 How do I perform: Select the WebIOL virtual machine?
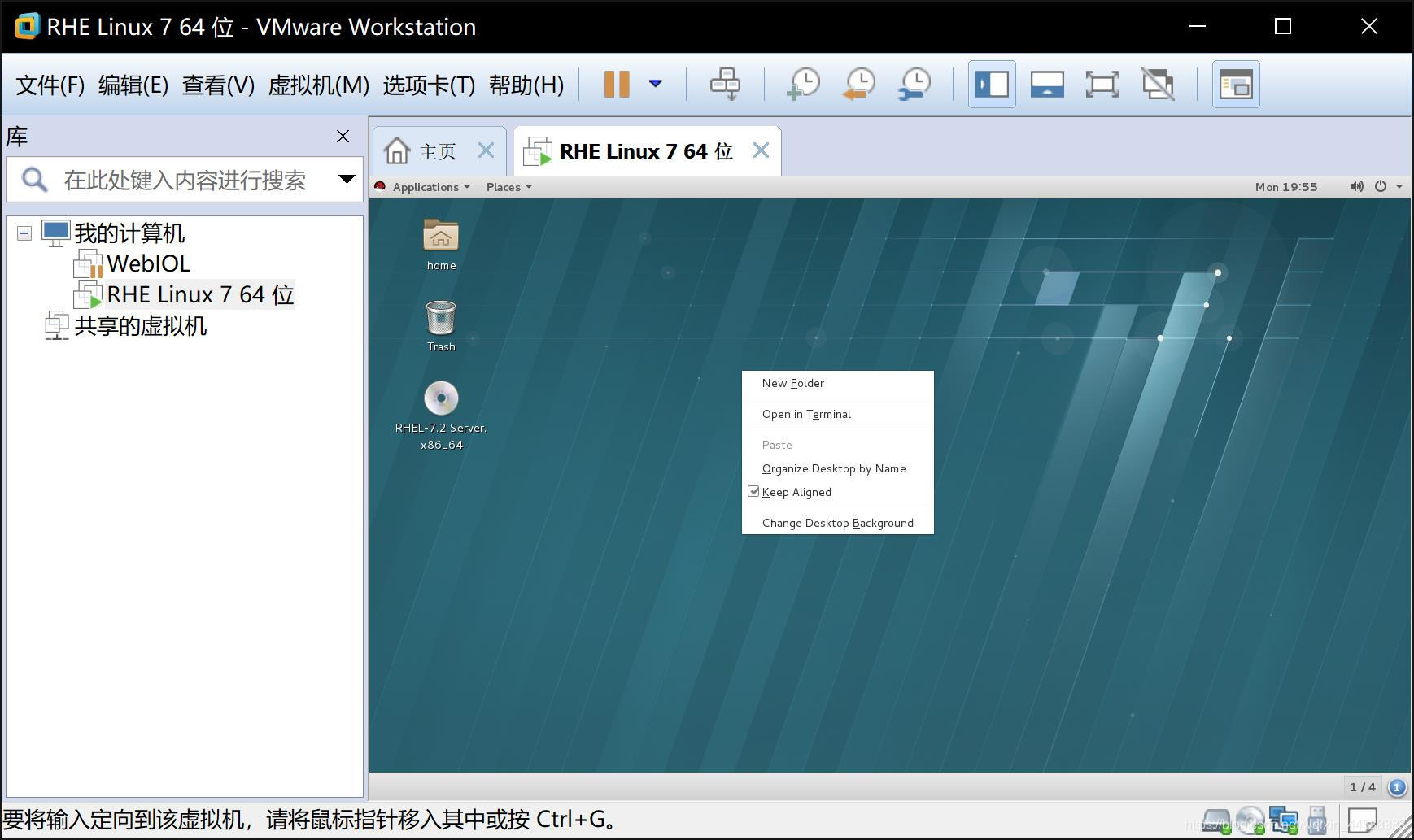pyautogui.click(x=148, y=263)
